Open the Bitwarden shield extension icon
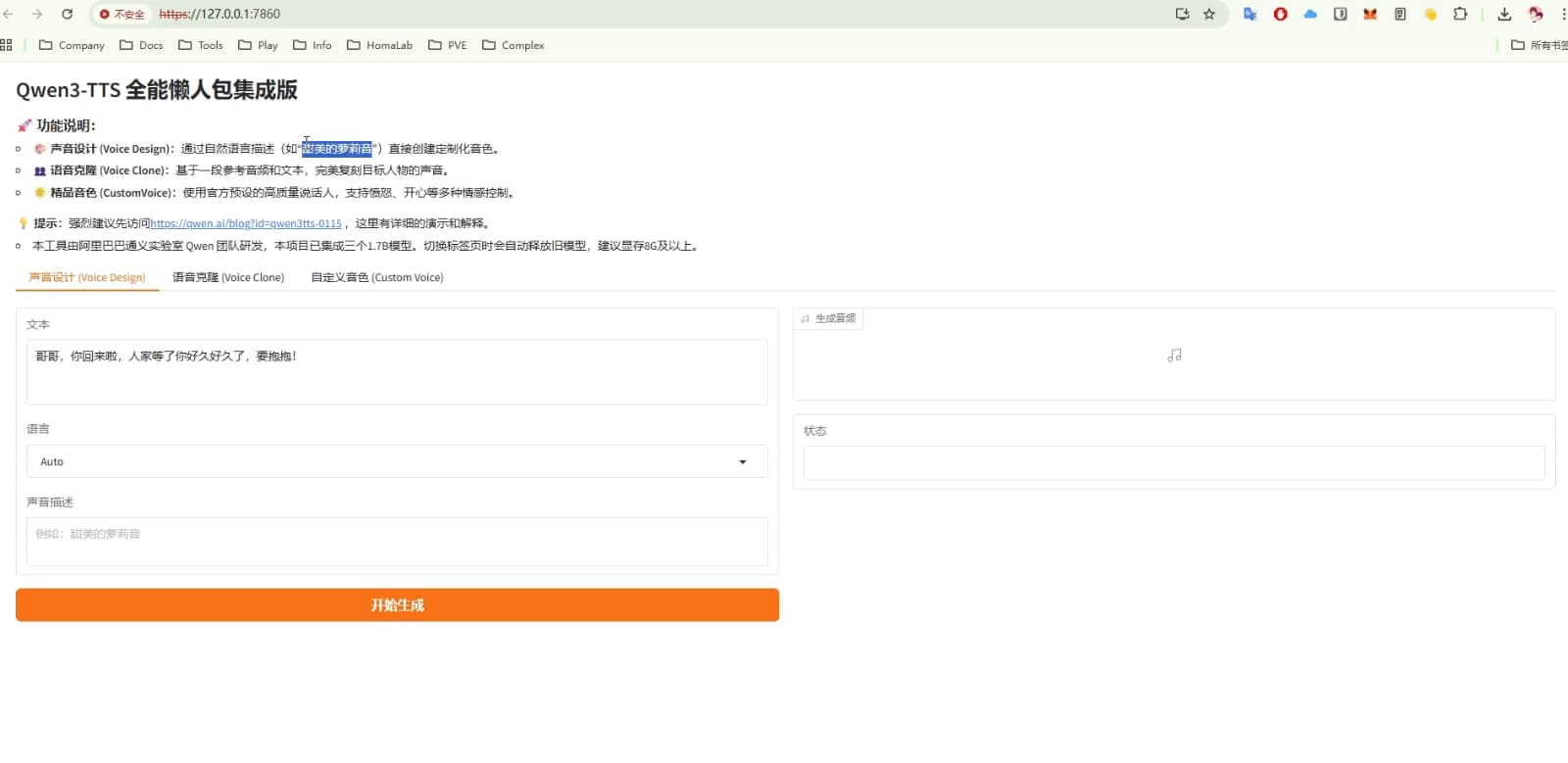This screenshot has height=763, width=1568. click(1340, 14)
